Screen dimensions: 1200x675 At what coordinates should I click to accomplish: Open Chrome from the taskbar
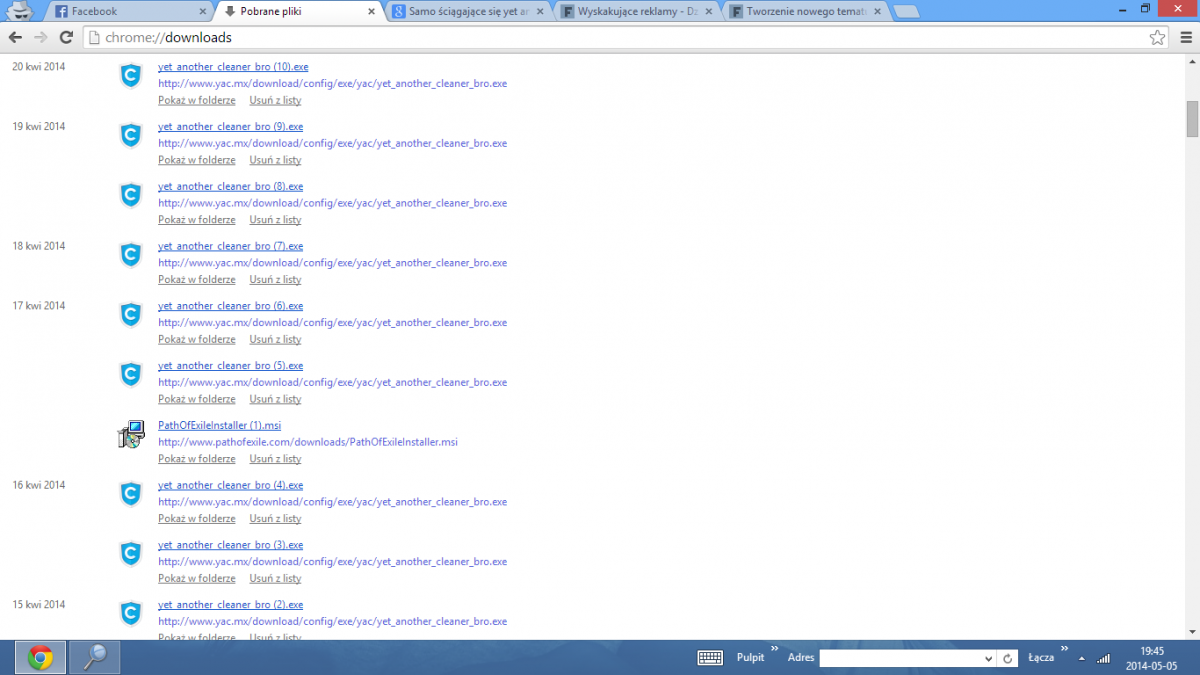(x=41, y=657)
